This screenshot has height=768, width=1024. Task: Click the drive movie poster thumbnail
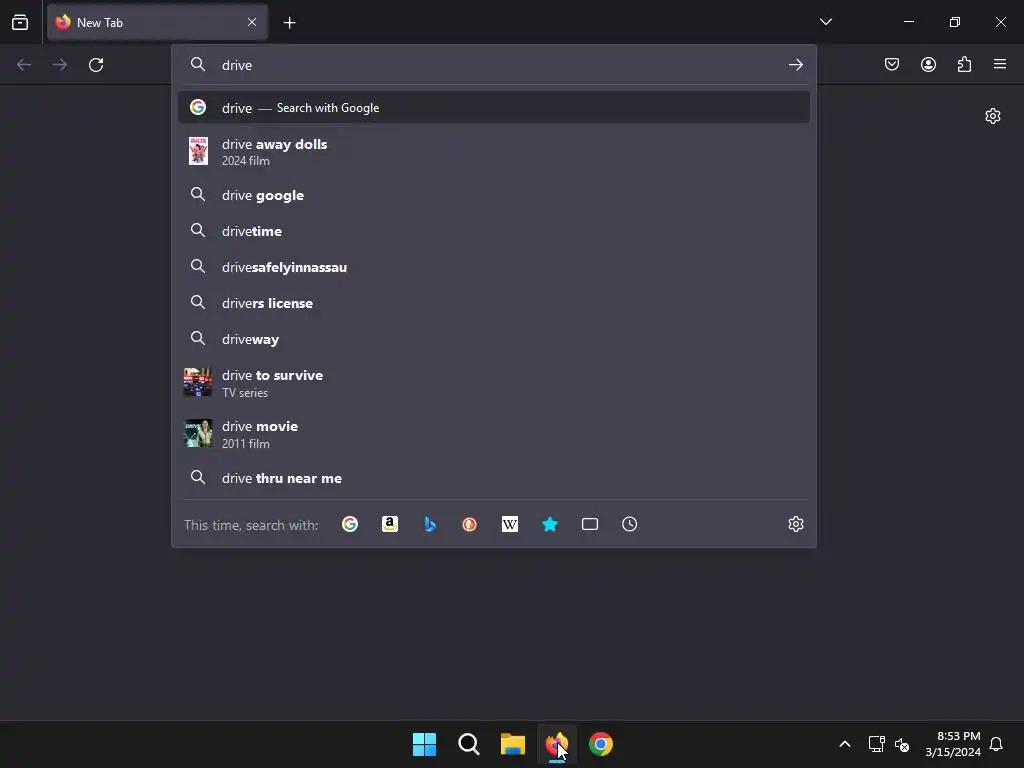(198, 433)
